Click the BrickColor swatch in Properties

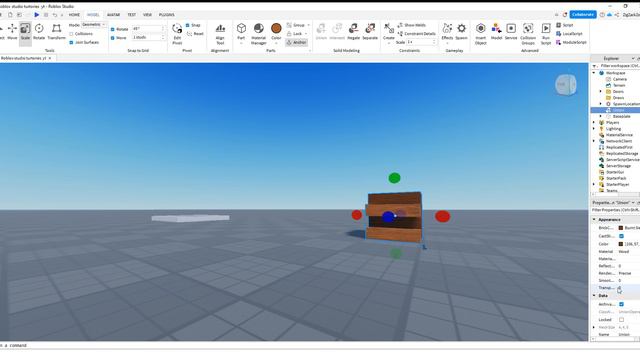pyautogui.click(x=621, y=228)
